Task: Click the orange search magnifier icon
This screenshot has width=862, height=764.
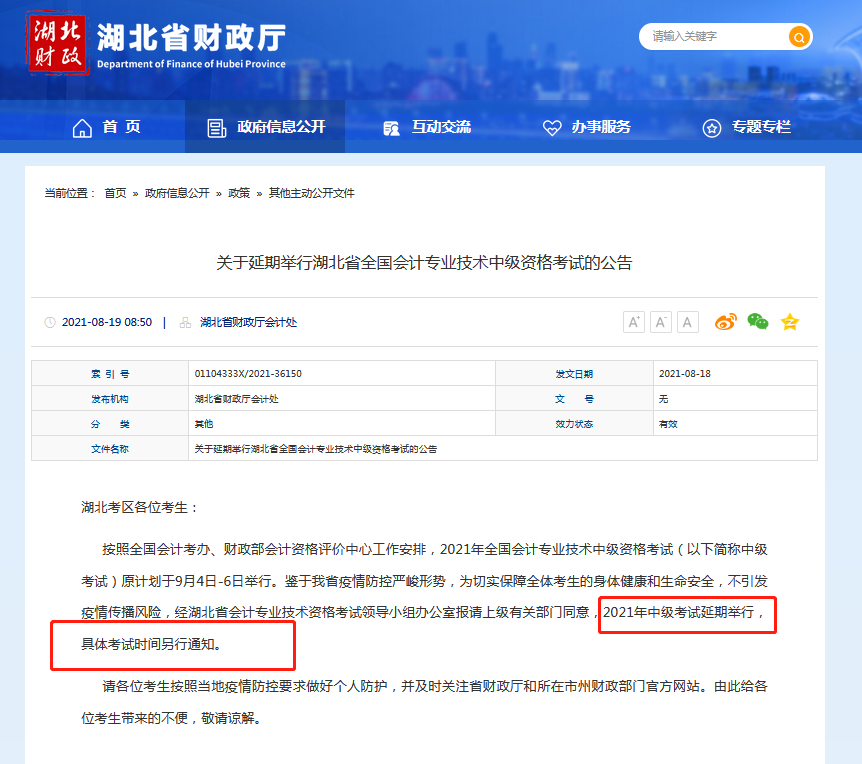Action: click(x=798, y=37)
